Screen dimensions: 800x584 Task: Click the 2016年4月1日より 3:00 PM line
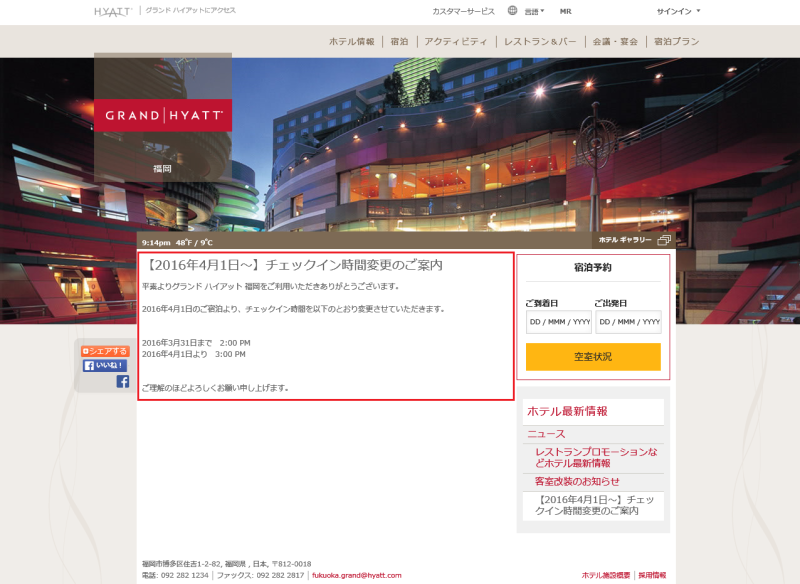coord(193,354)
